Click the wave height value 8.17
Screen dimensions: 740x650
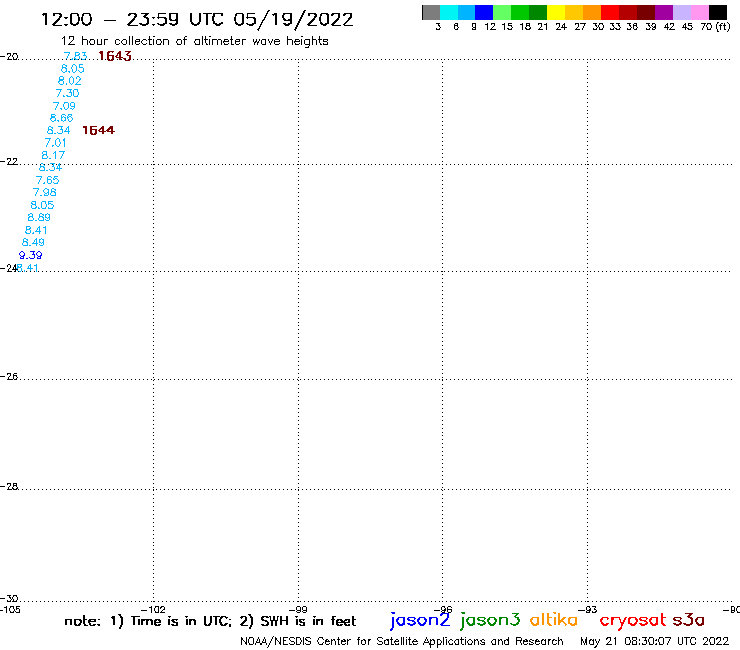53,155
